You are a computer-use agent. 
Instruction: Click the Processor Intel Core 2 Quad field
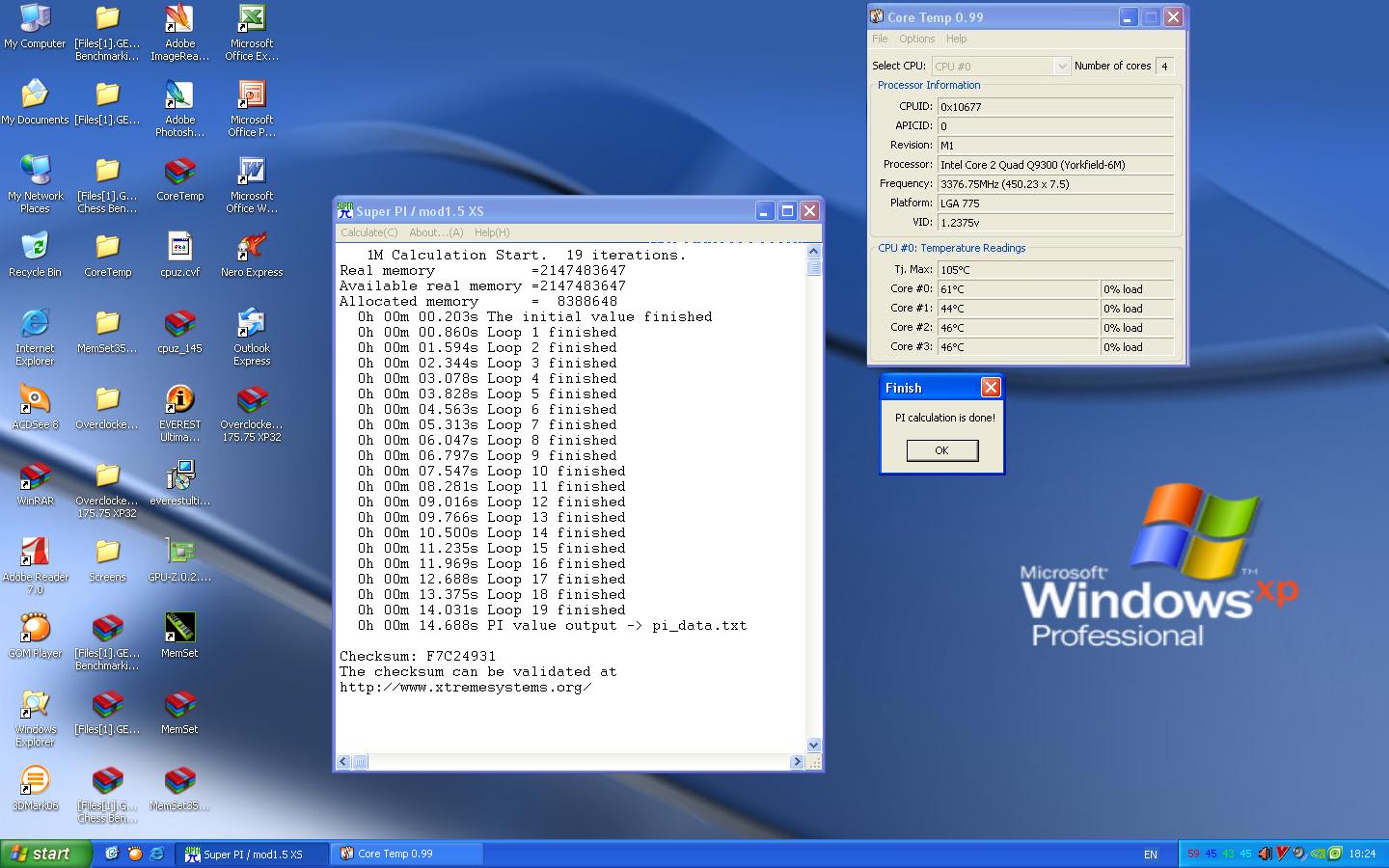coord(1055,164)
